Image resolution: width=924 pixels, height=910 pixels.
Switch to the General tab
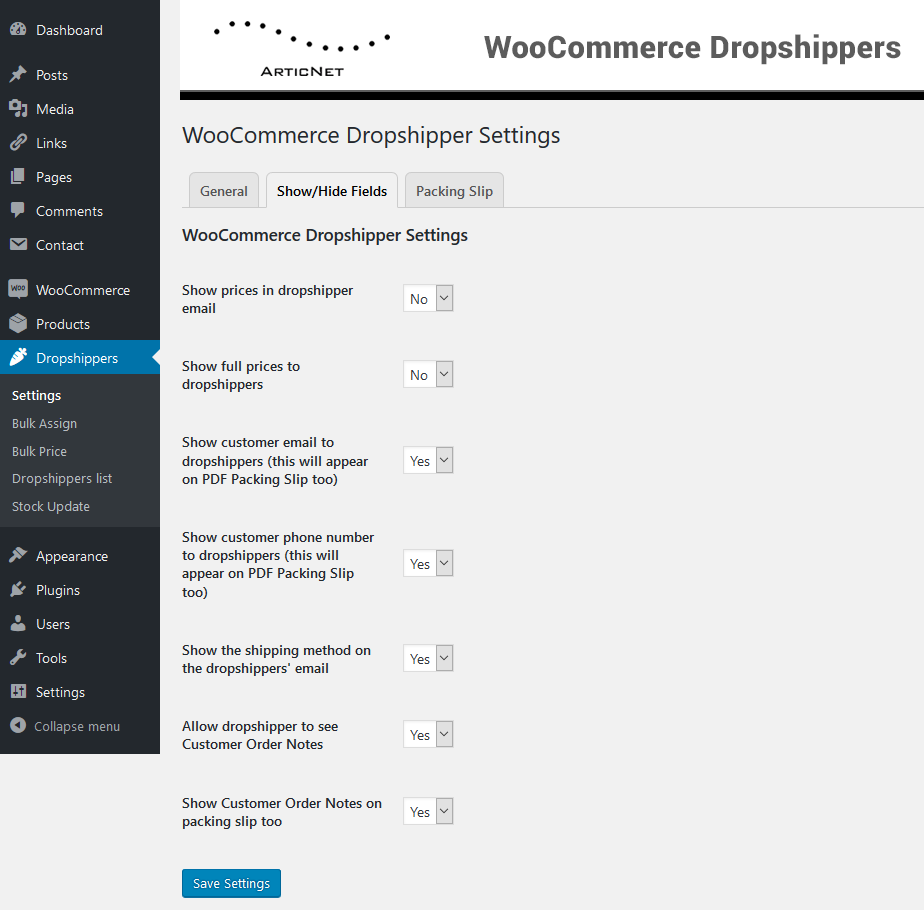[224, 190]
